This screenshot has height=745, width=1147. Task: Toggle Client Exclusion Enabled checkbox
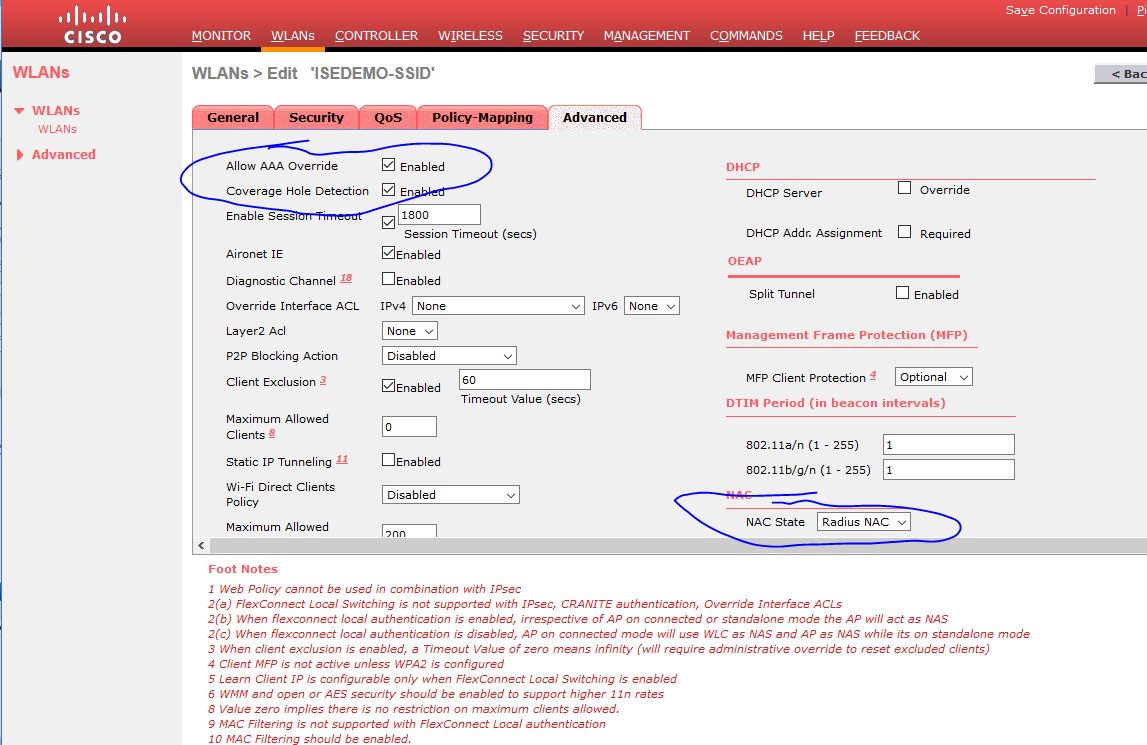click(x=388, y=386)
